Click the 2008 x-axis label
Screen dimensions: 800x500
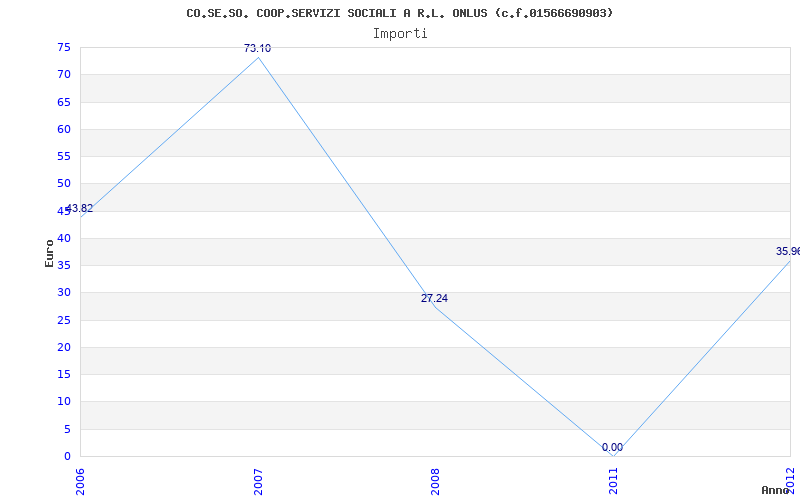[x=435, y=481]
